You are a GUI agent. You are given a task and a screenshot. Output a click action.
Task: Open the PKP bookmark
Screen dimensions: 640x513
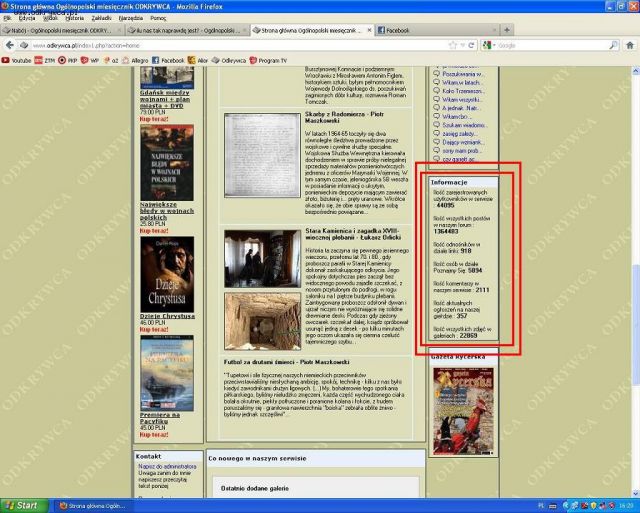pyautogui.click(x=67, y=60)
